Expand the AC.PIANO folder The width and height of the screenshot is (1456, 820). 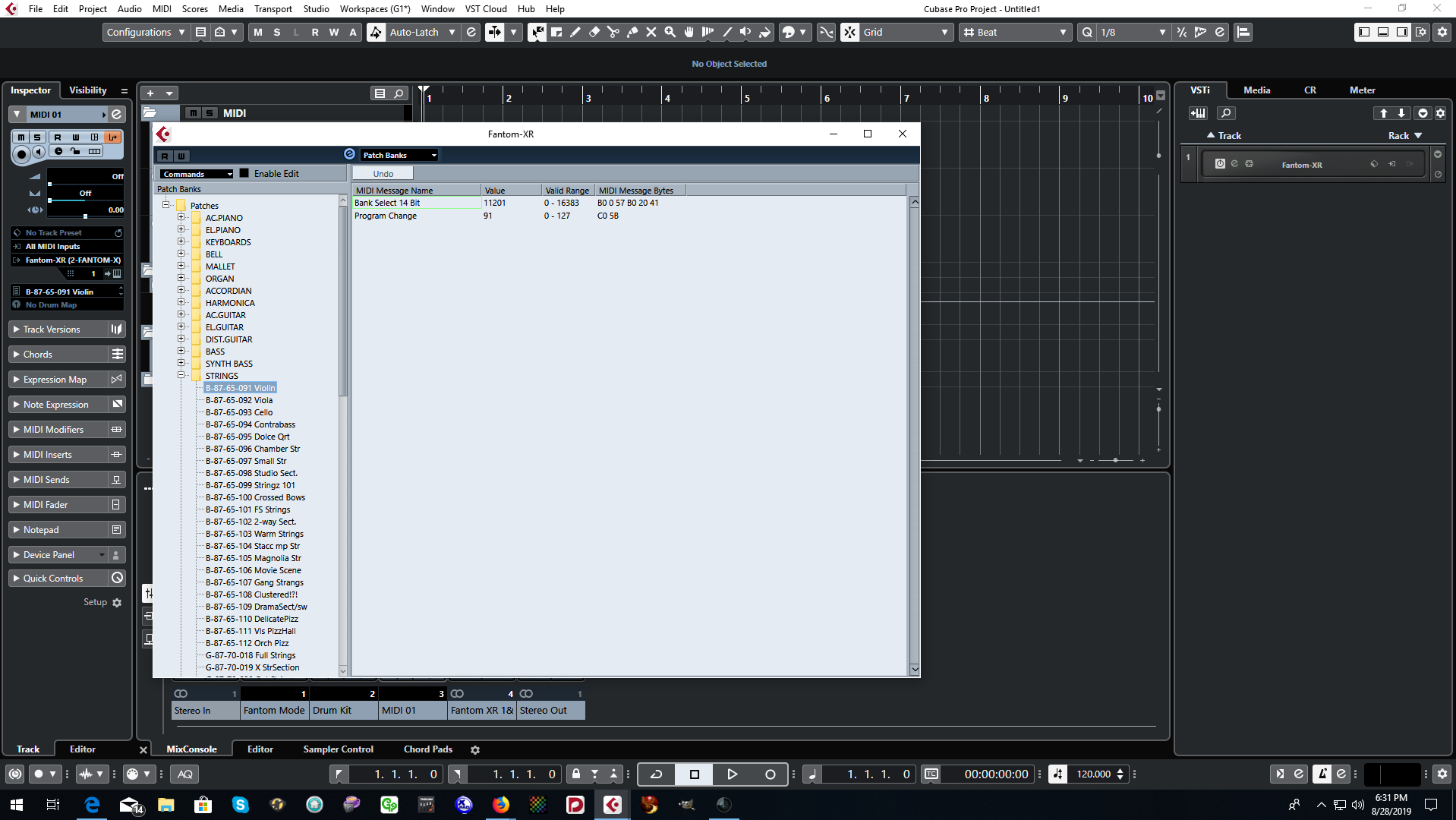[181, 217]
